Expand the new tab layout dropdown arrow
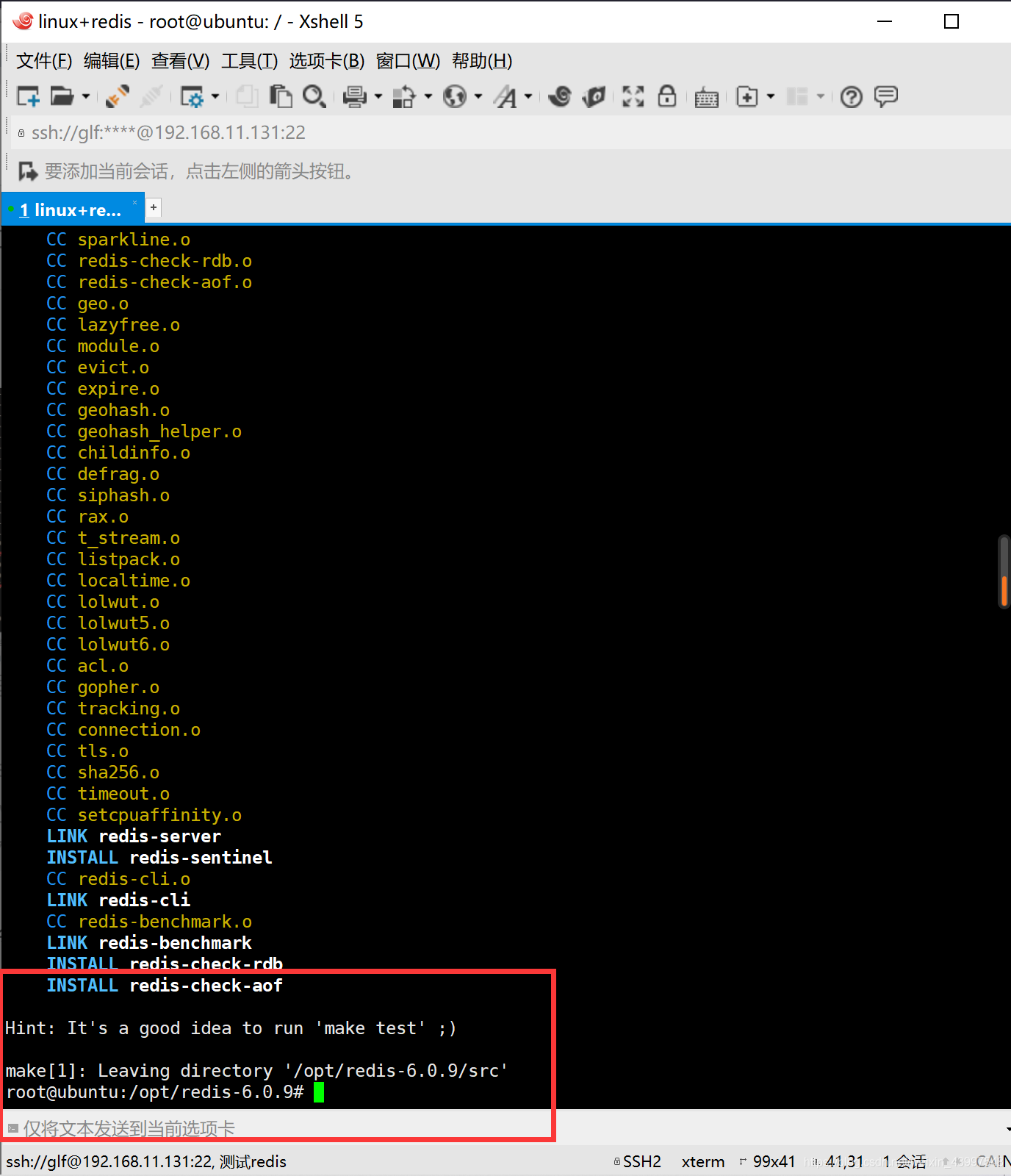 [771, 96]
